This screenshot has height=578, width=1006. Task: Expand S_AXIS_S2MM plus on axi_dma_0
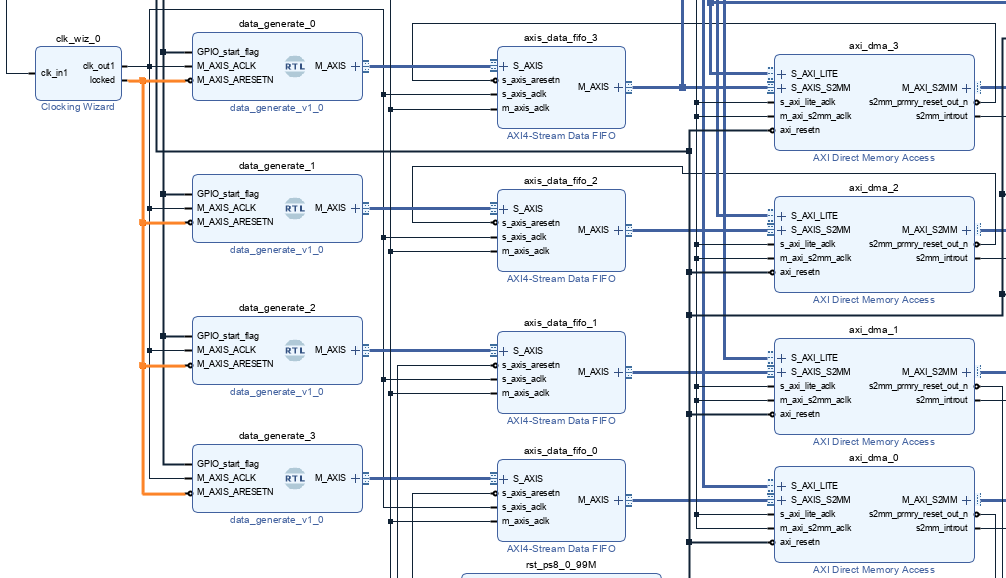pyautogui.click(x=781, y=500)
